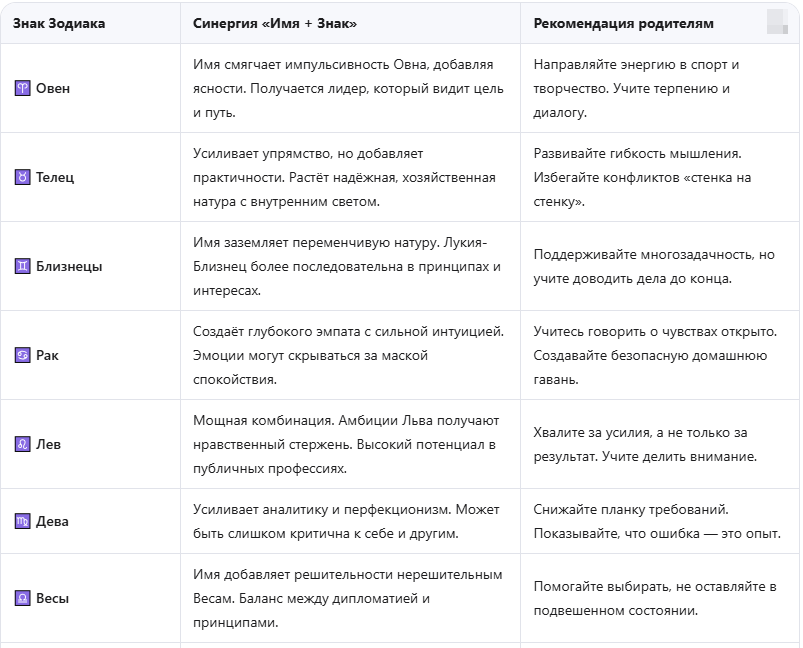The image size is (803, 648).
Task: Click the Дева parent recommendation text
Action: click(x=657, y=521)
